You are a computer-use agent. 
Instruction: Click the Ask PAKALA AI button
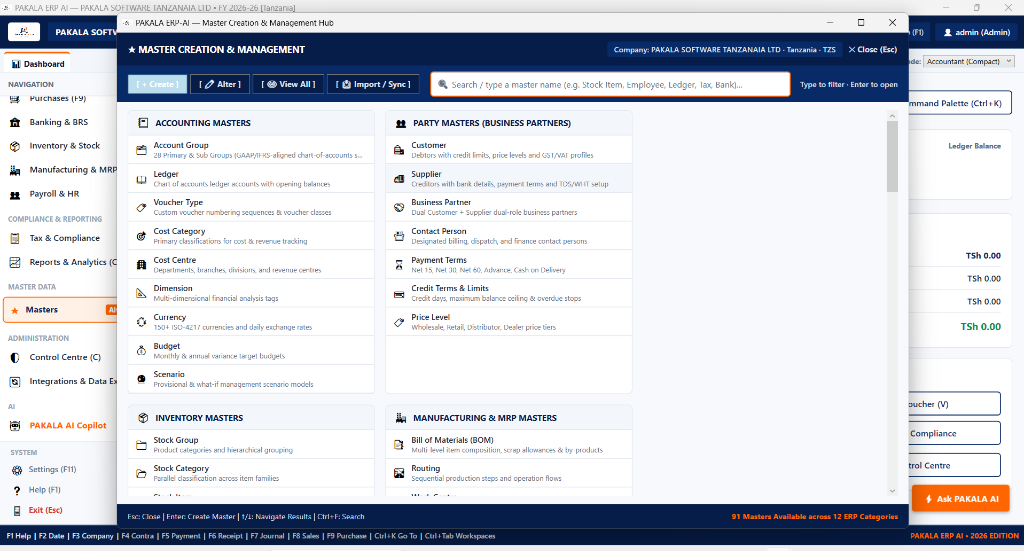[x=961, y=499]
